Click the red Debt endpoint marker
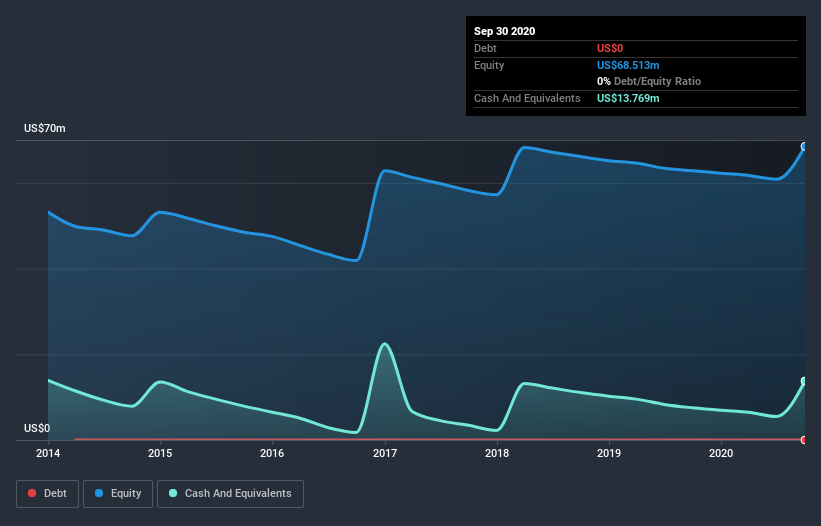821x526 pixels. click(804, 440)
